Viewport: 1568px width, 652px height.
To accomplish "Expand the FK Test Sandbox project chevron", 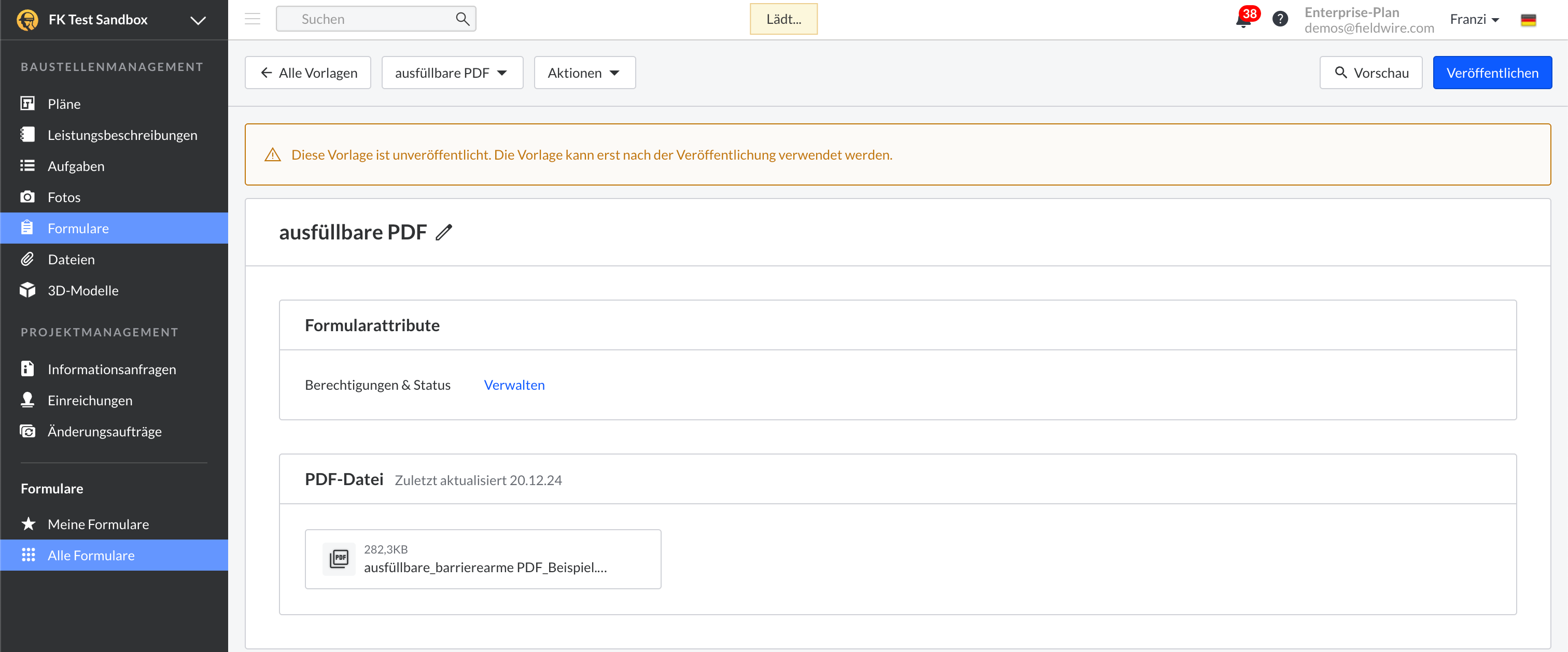I will 198,20.
